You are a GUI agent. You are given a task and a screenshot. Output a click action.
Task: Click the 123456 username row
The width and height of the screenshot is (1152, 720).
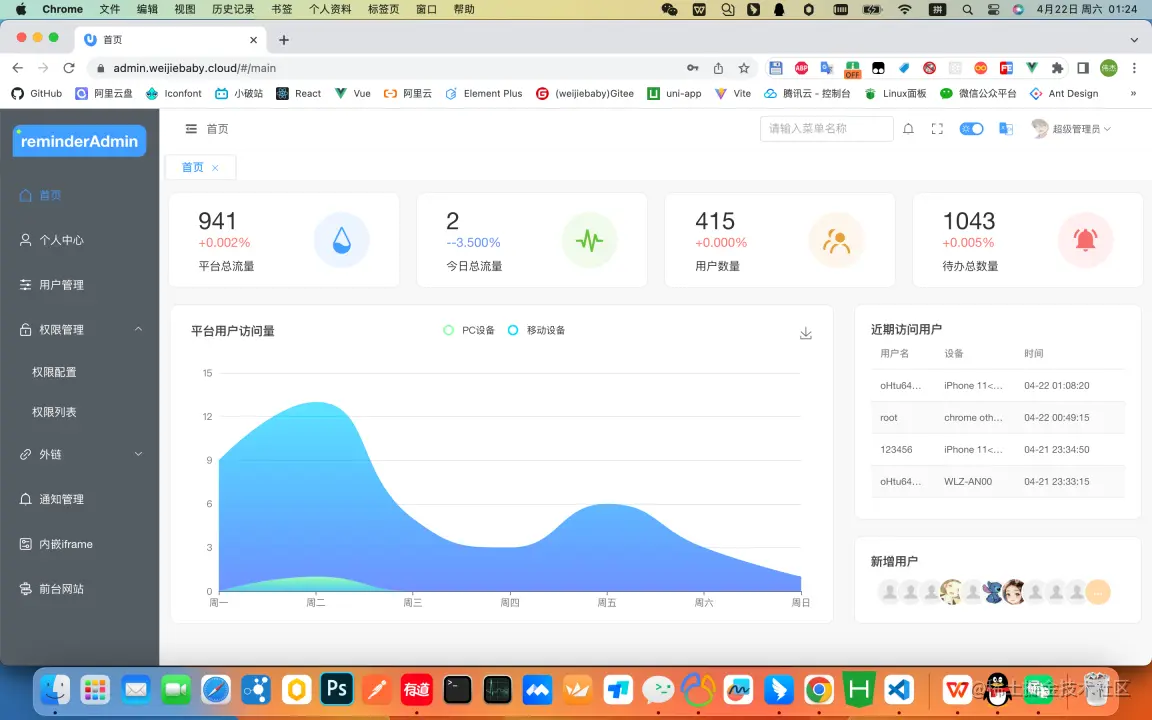click(998, 450)
